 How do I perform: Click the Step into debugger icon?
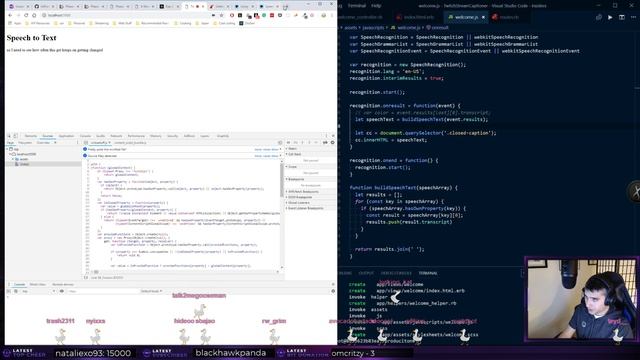point(302,142)
